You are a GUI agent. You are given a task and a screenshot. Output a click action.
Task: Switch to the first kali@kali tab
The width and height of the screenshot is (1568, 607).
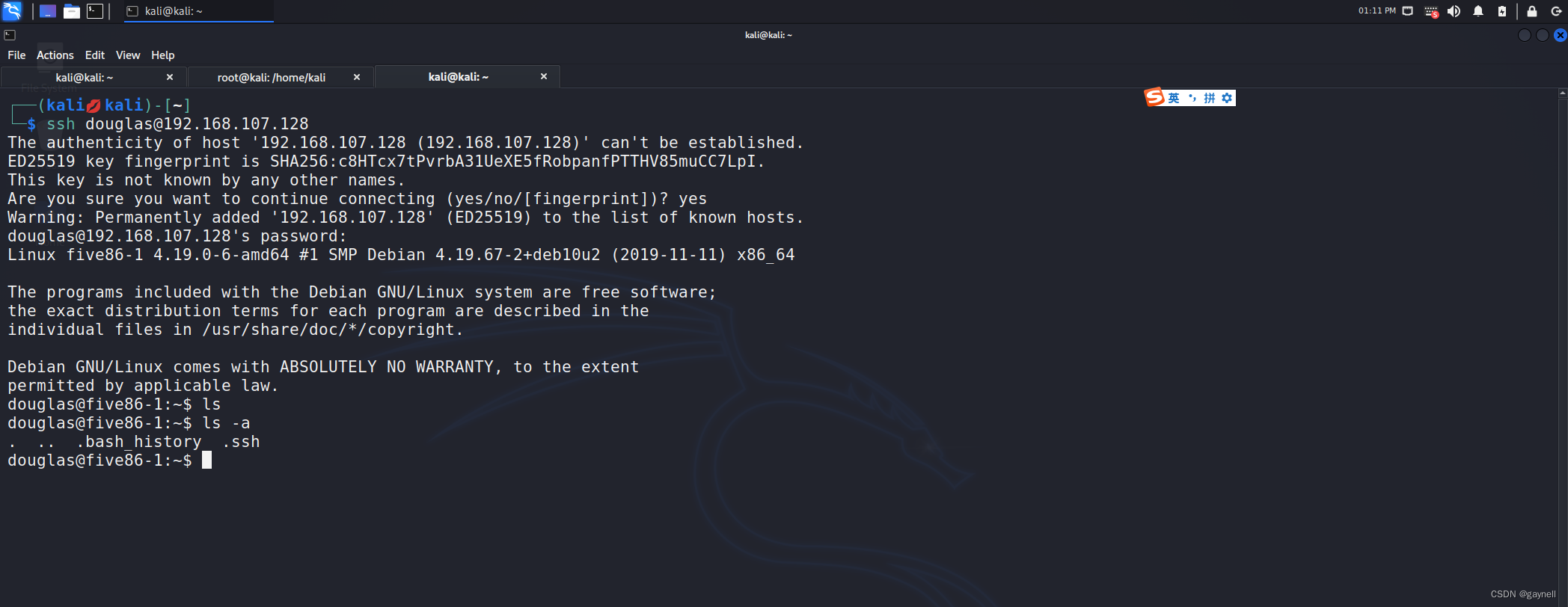[85, 77]
